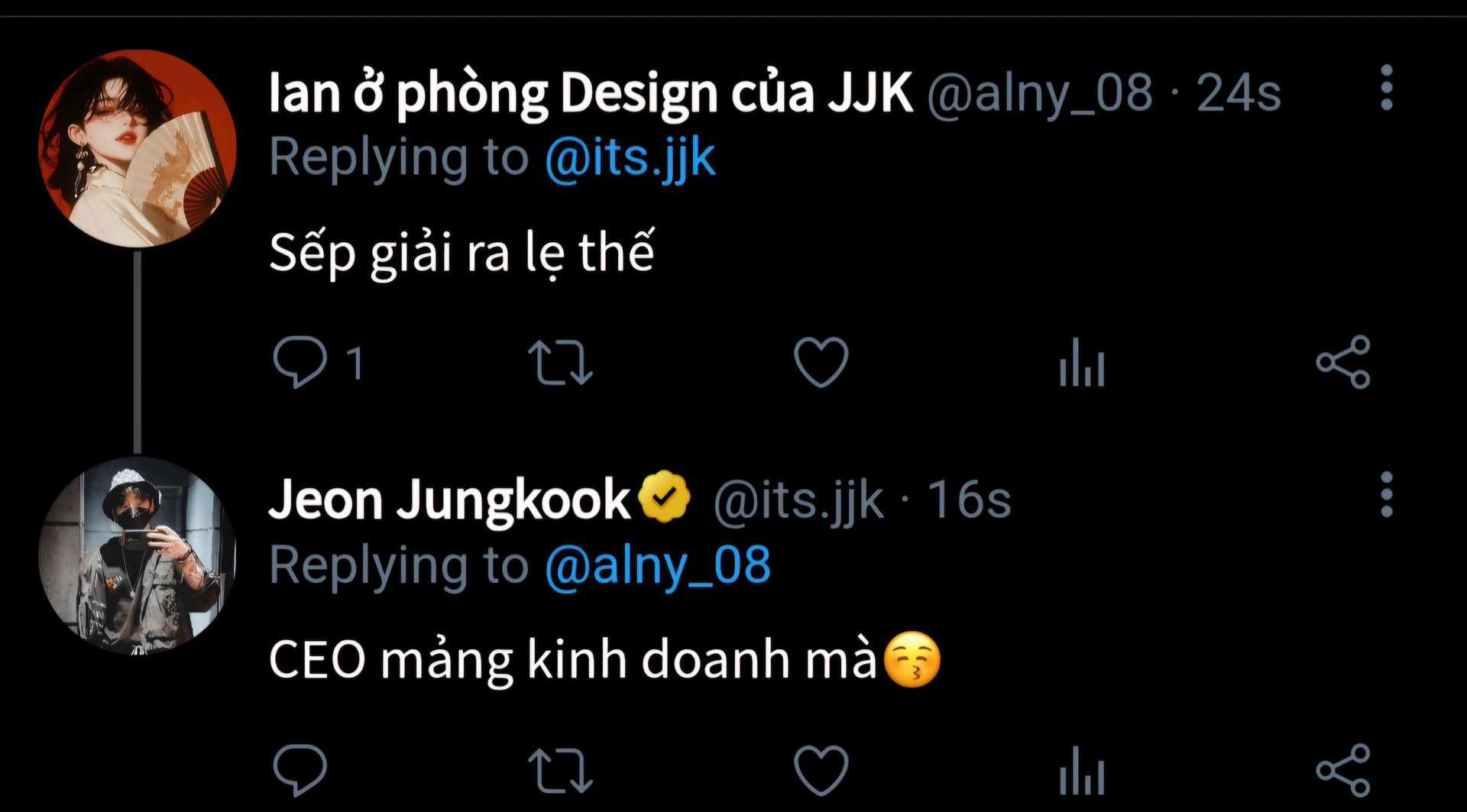The width and height of the screenshot is (1467, 812).
Task: Share the tweet from alny_08
Action: [1342, 361]
